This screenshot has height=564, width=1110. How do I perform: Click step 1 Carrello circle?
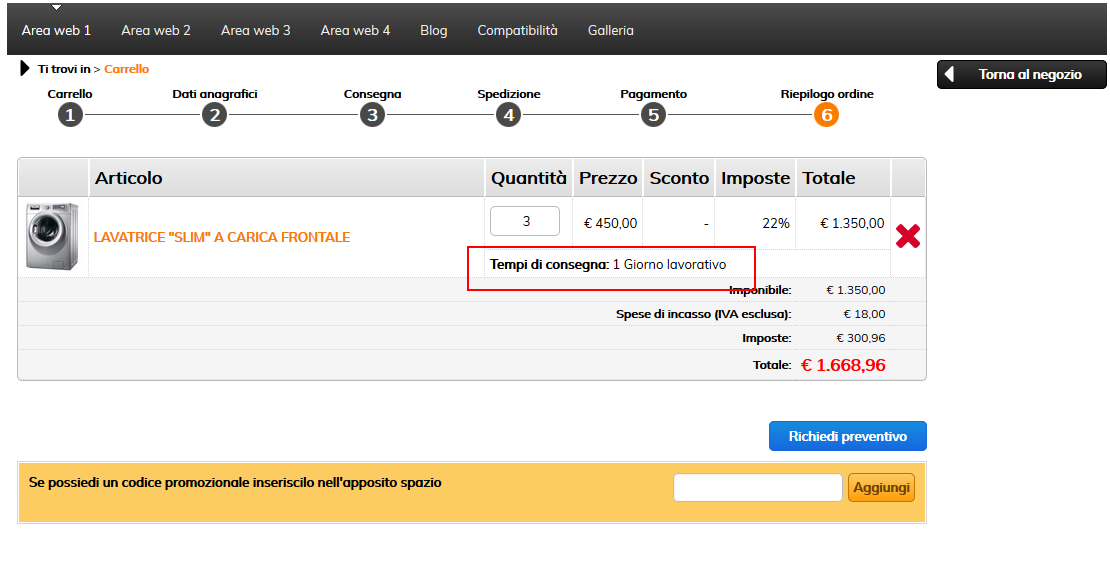[x=70, y=115]
